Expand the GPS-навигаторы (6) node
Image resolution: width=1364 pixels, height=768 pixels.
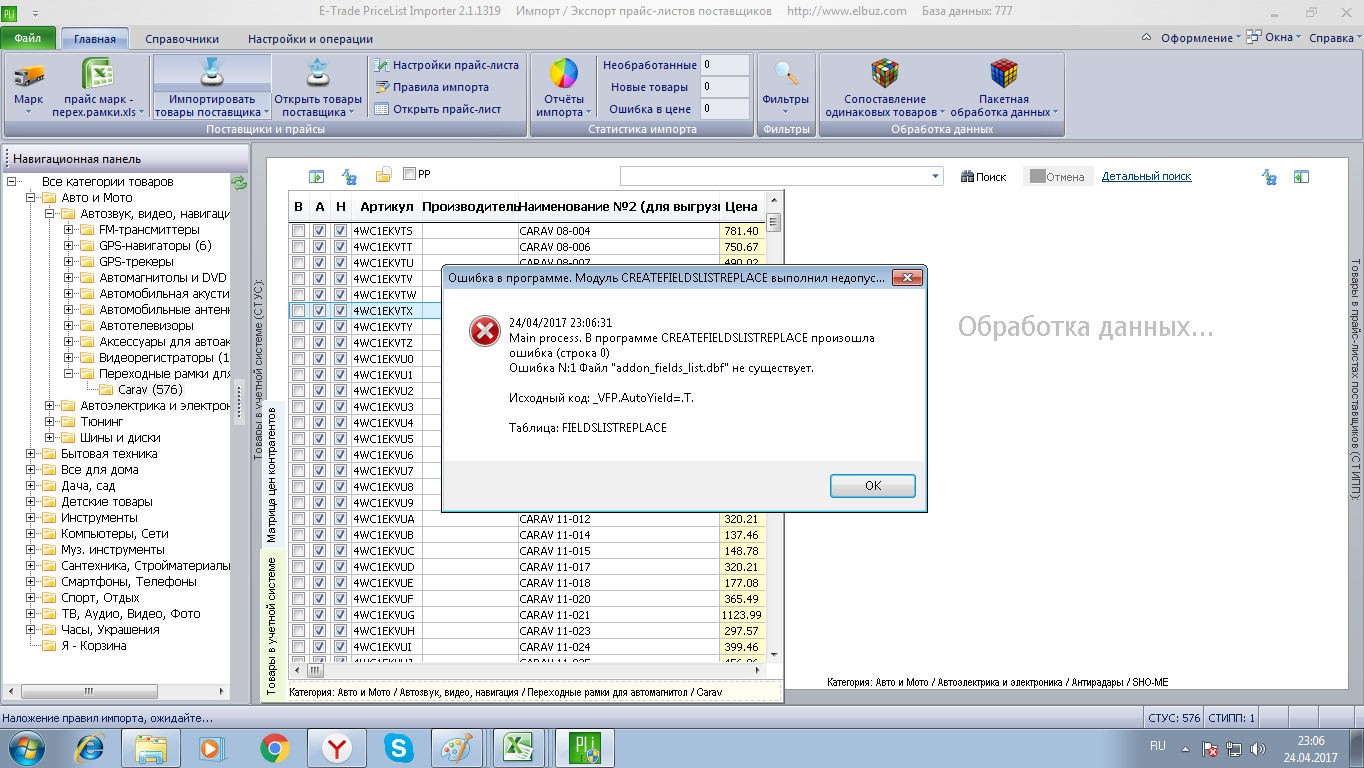(x=70, y=246)
